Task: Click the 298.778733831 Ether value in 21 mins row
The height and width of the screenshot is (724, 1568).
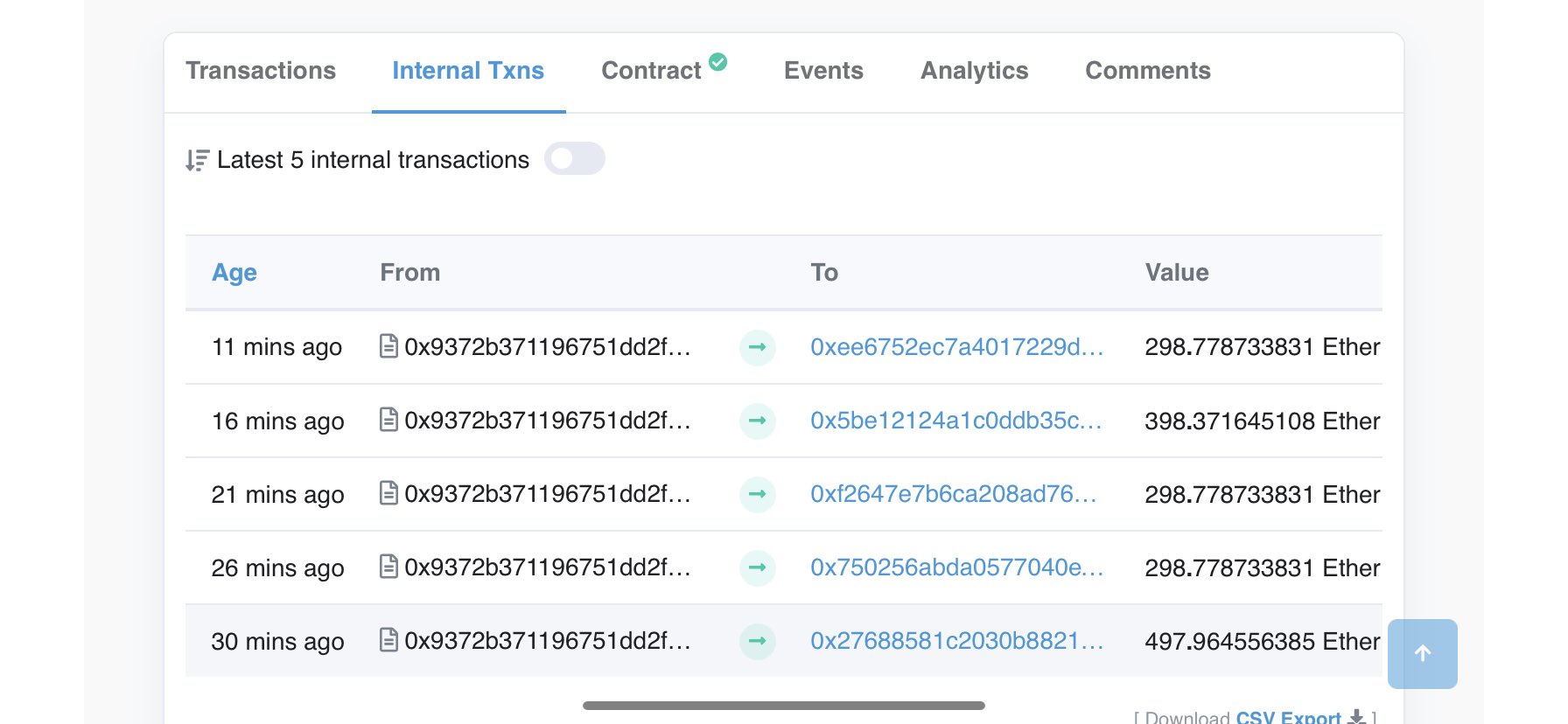Action: coord(1262,494)
